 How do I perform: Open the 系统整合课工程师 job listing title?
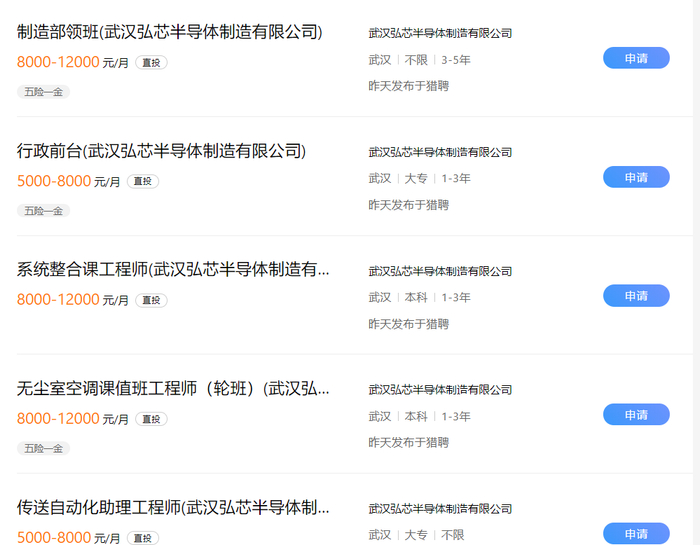click(173, 270)
